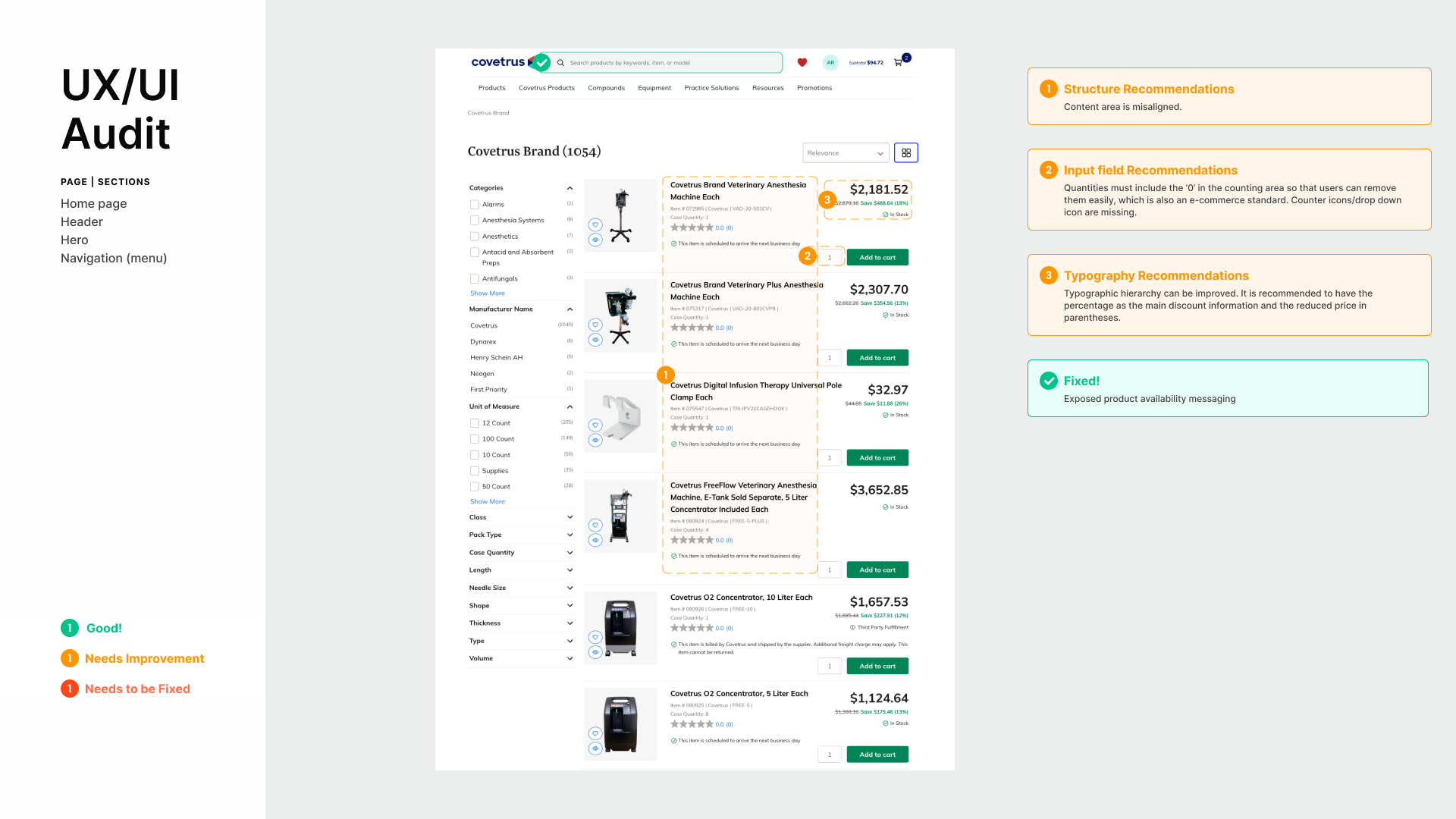Favorite the Veterinary Plus Anesthesia Machine
This screenshot has width=1456, height=819.
pyautogui.click(x=595, y=325)
